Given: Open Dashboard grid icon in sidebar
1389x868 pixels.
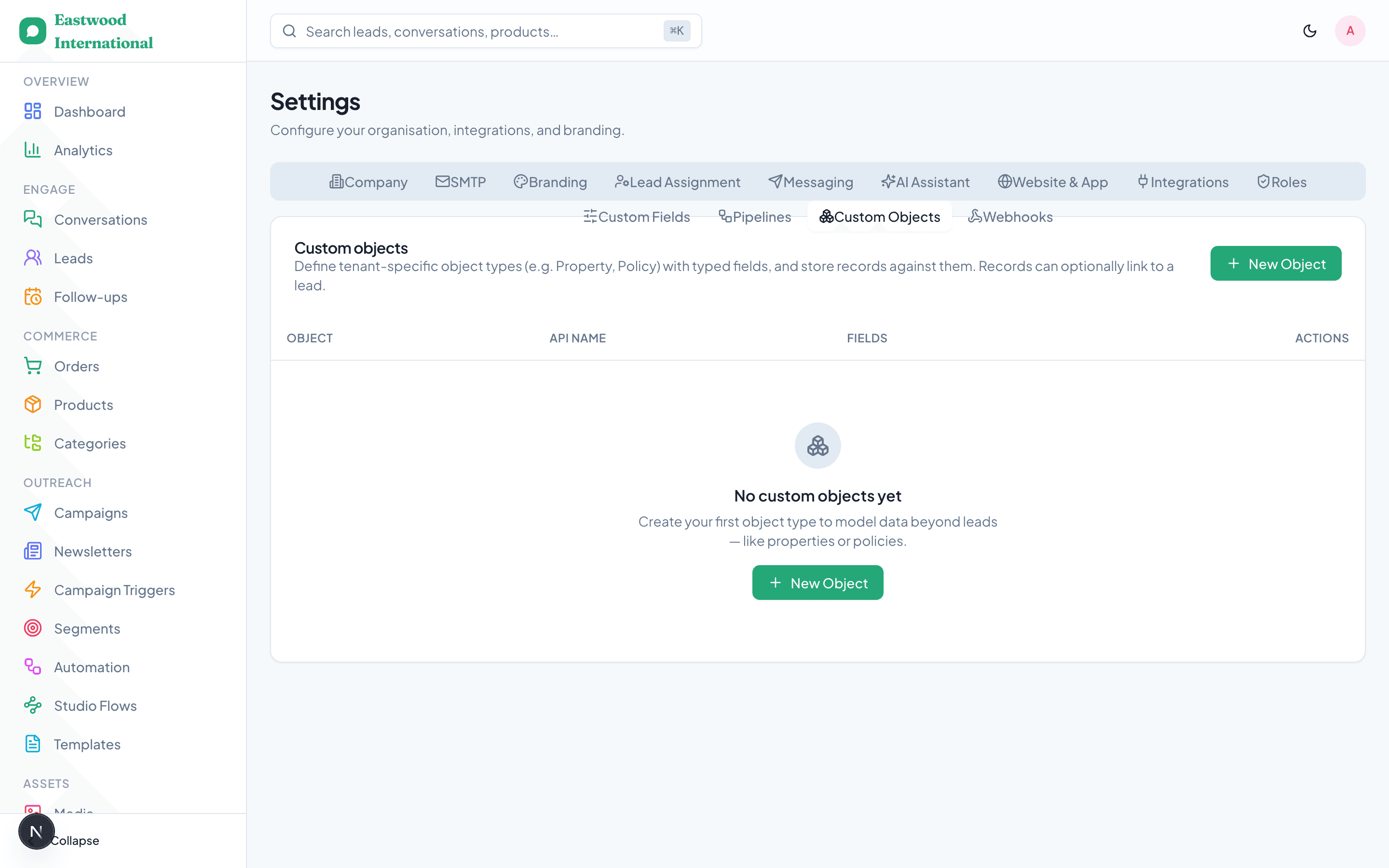Looking at the screenshot, I should click(x=33, y=111).
